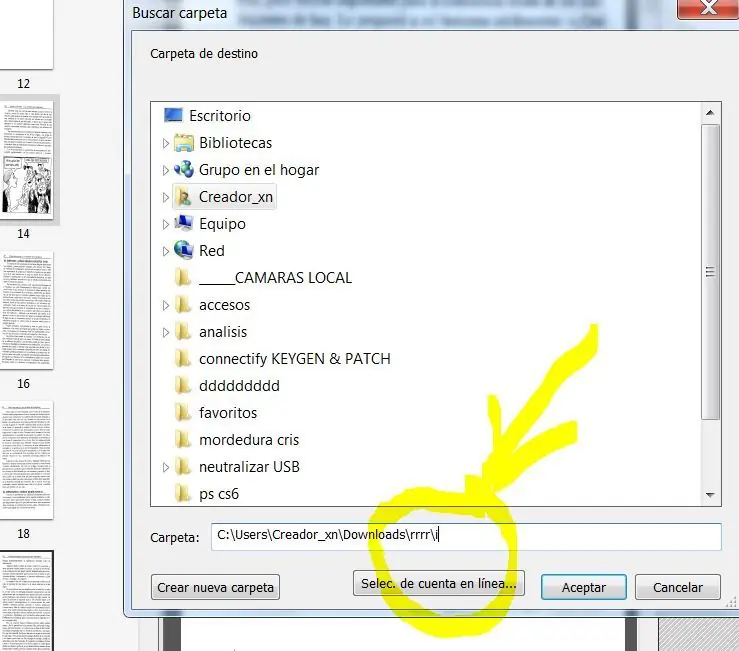Click the mordedura cris folder icon
This screenshot has height=651, width=739.
182,440
